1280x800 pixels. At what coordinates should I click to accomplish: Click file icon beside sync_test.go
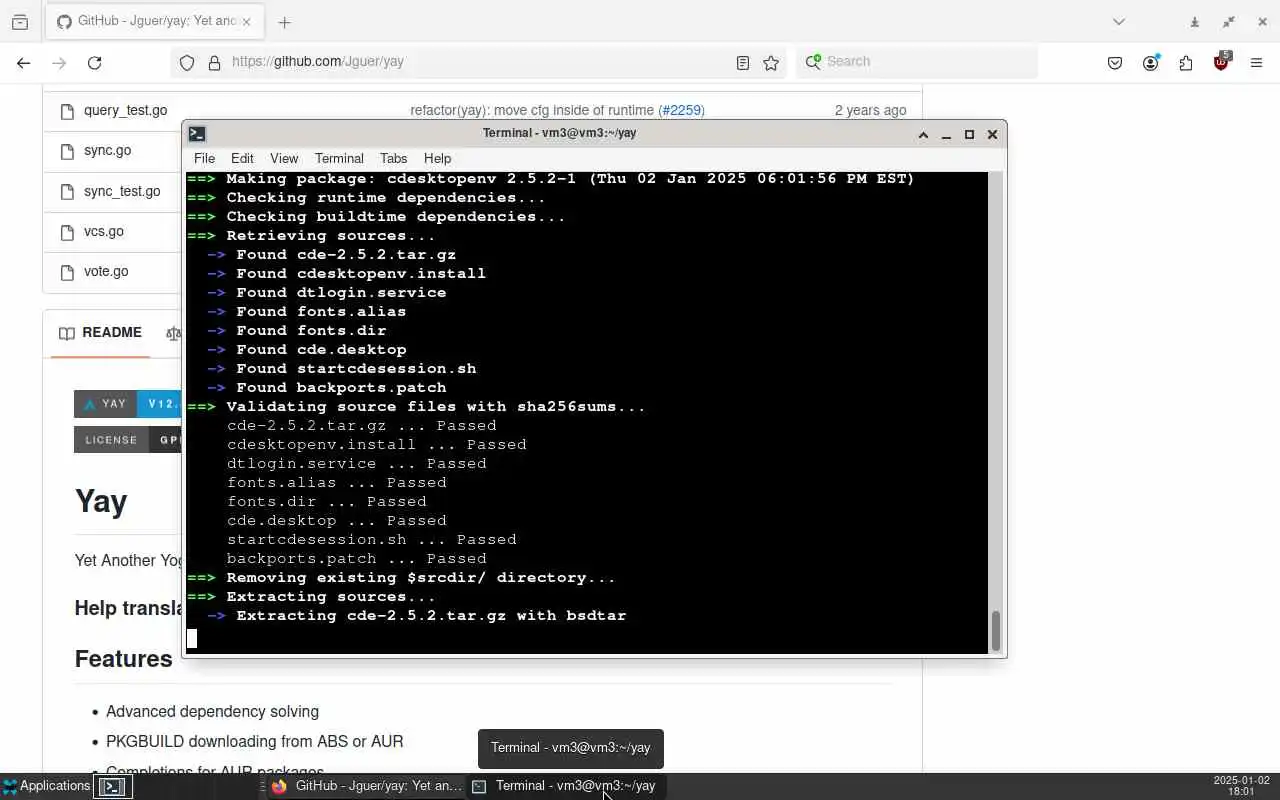(x=67, y=192)
